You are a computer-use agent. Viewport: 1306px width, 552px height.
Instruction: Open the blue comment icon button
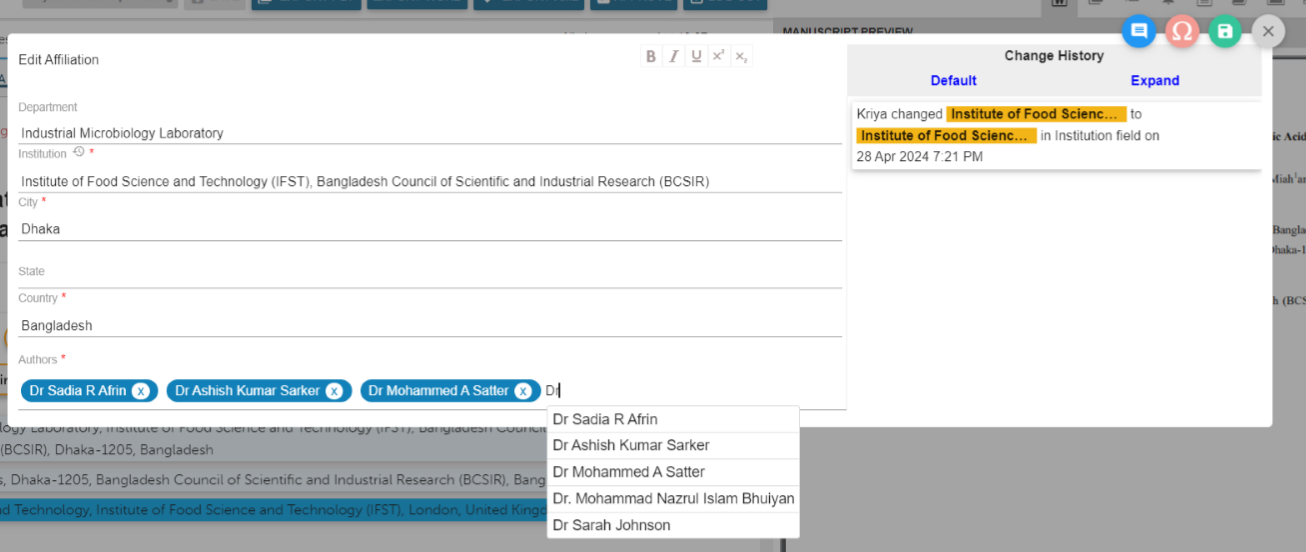(x=1138, y=31)
